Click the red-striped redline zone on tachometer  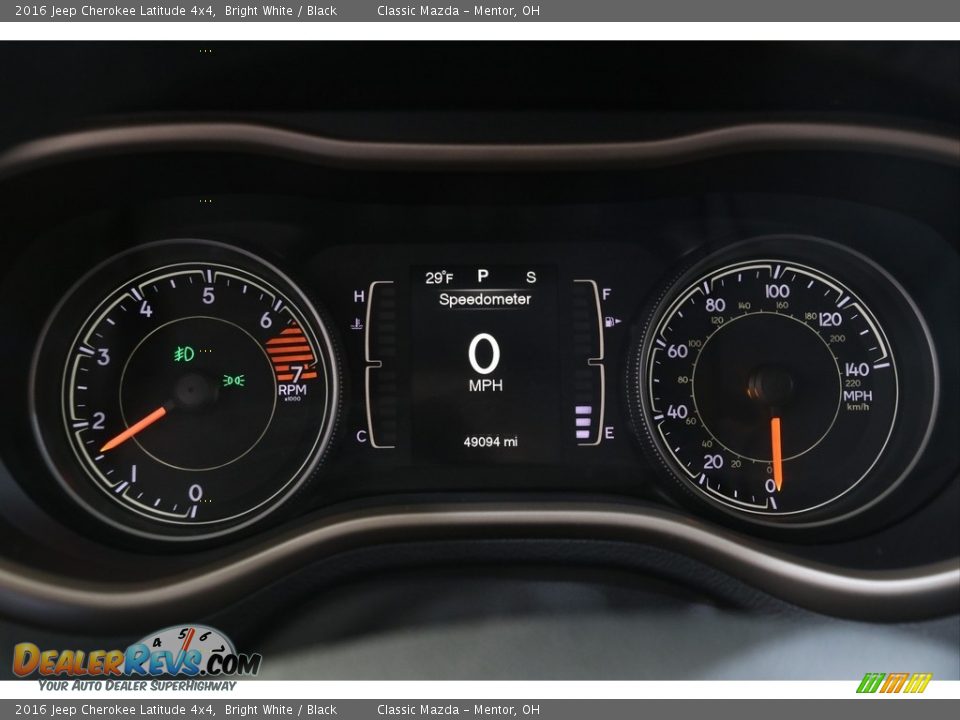point(290,352)
